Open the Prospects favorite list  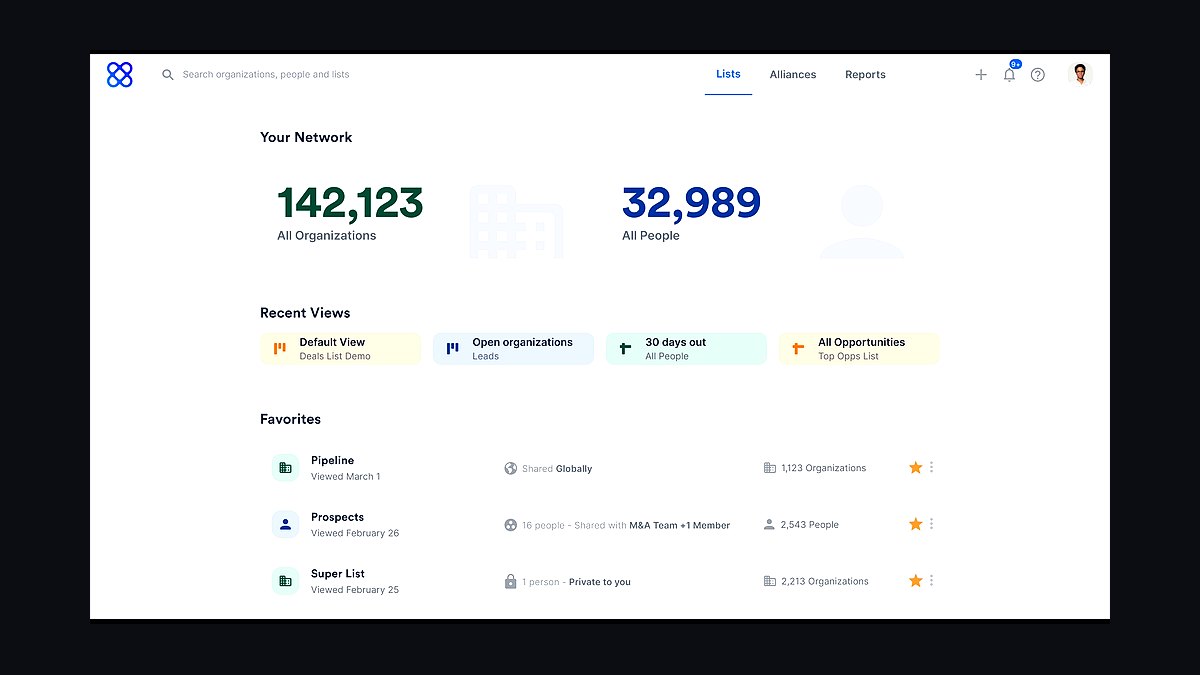pos(337,517)
